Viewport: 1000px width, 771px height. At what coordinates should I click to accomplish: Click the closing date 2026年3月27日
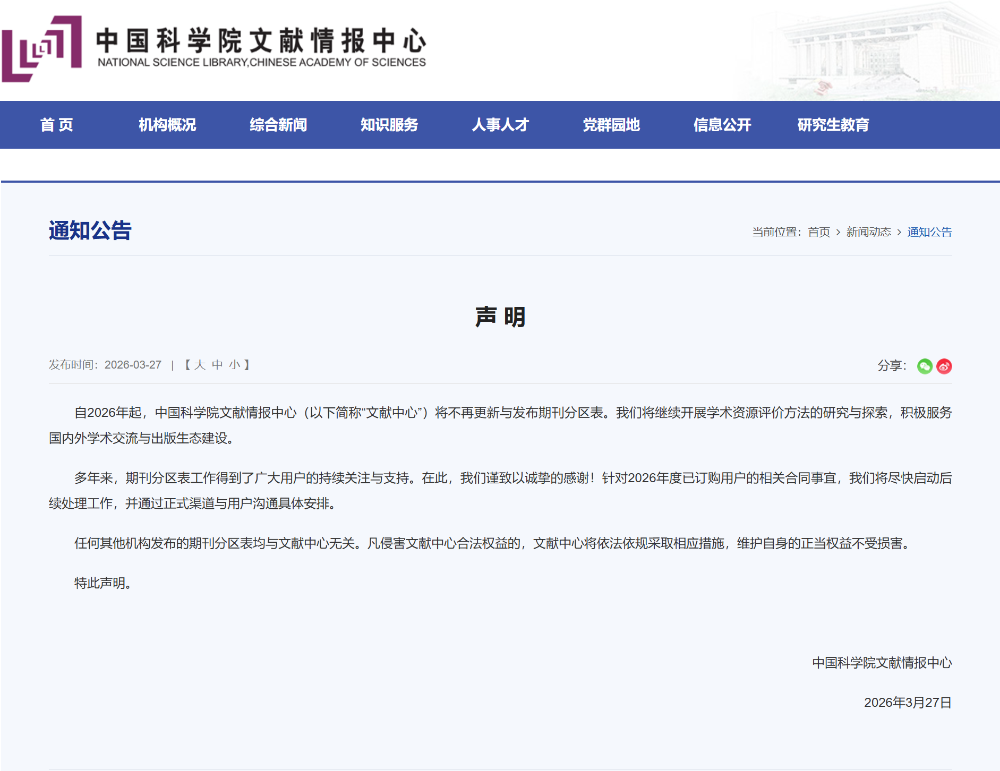point(908,703)
